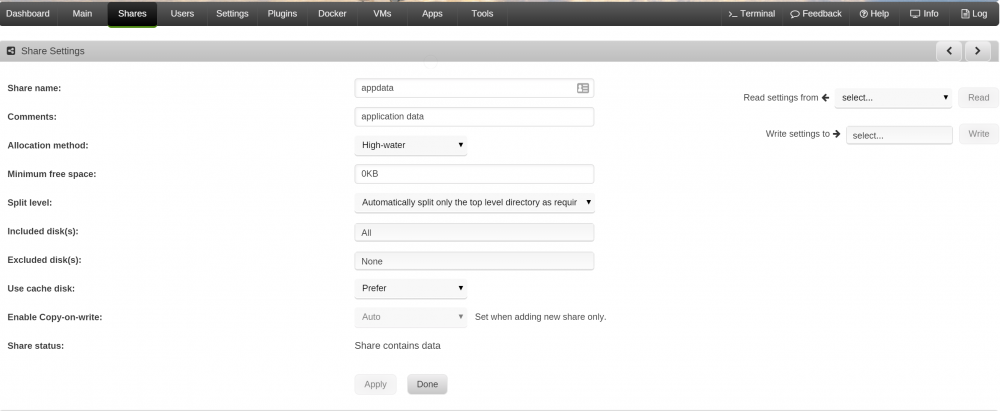Open the Excluded disk(s) selector
The height and width of the screenshot is (411, 1000).
point(474,261)
